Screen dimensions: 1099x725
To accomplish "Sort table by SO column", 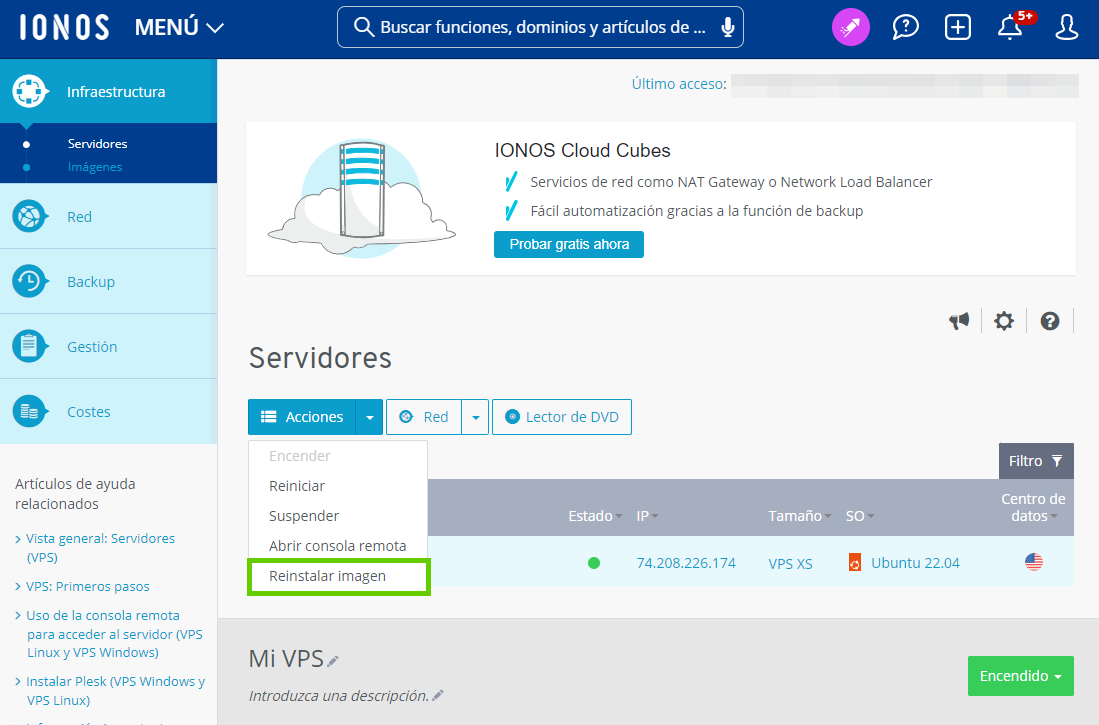I will 860,516.
